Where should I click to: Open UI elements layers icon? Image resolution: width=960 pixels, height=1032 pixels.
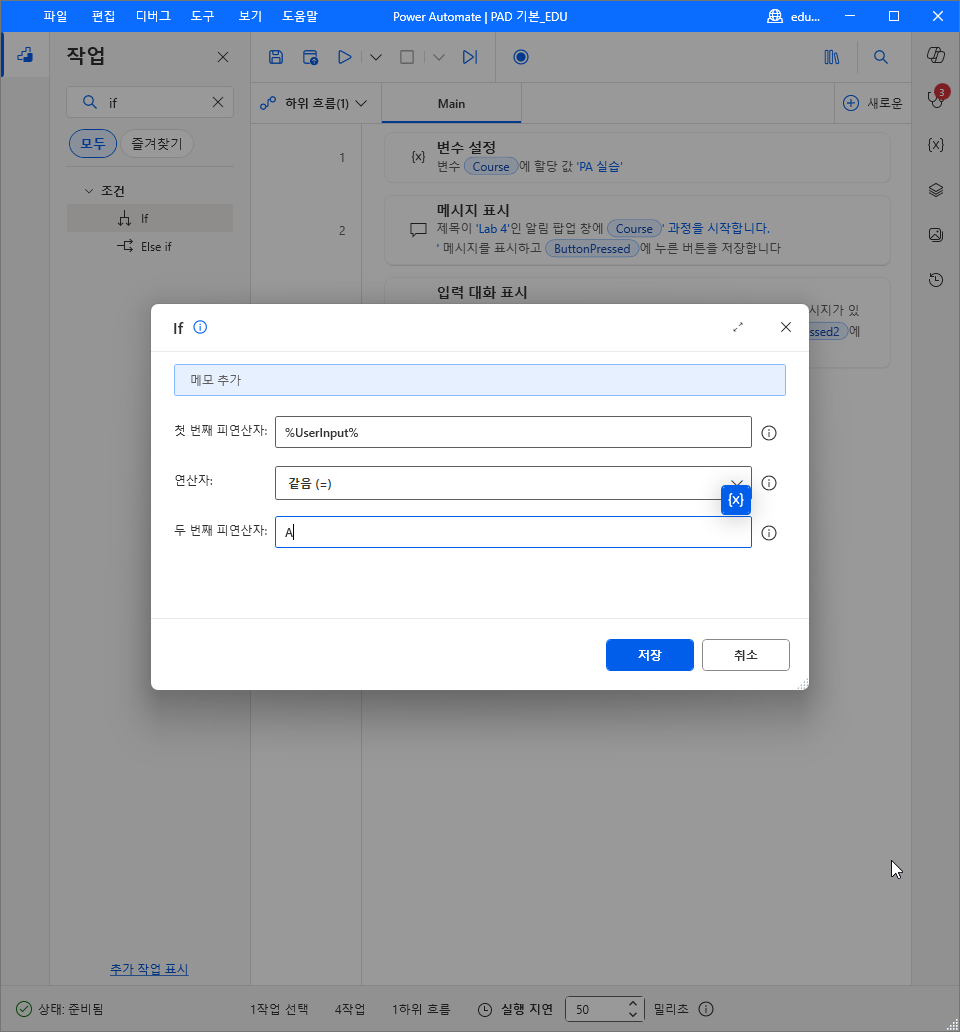pos(936,190)
